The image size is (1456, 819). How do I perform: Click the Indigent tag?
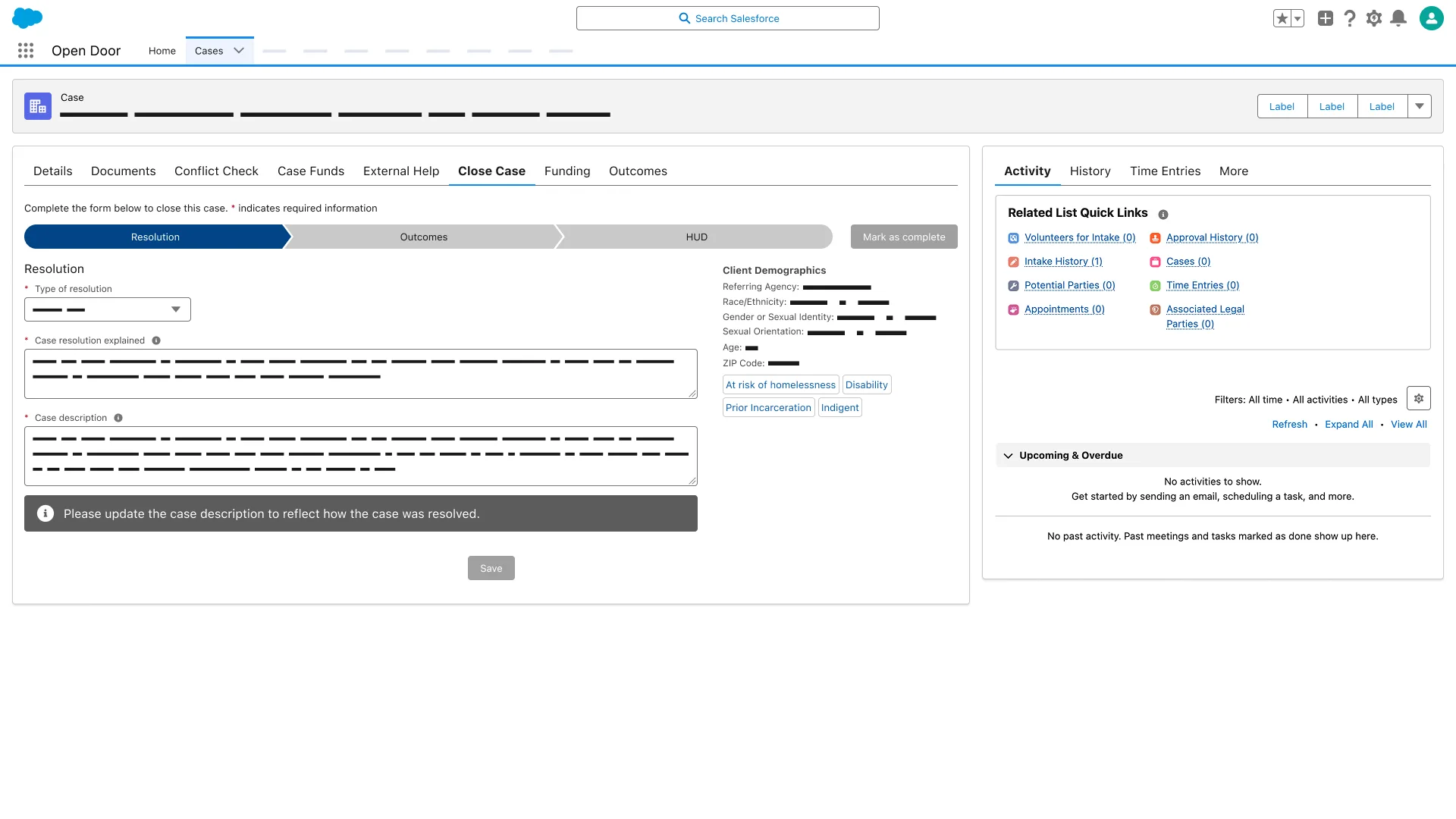click(839, 407)
